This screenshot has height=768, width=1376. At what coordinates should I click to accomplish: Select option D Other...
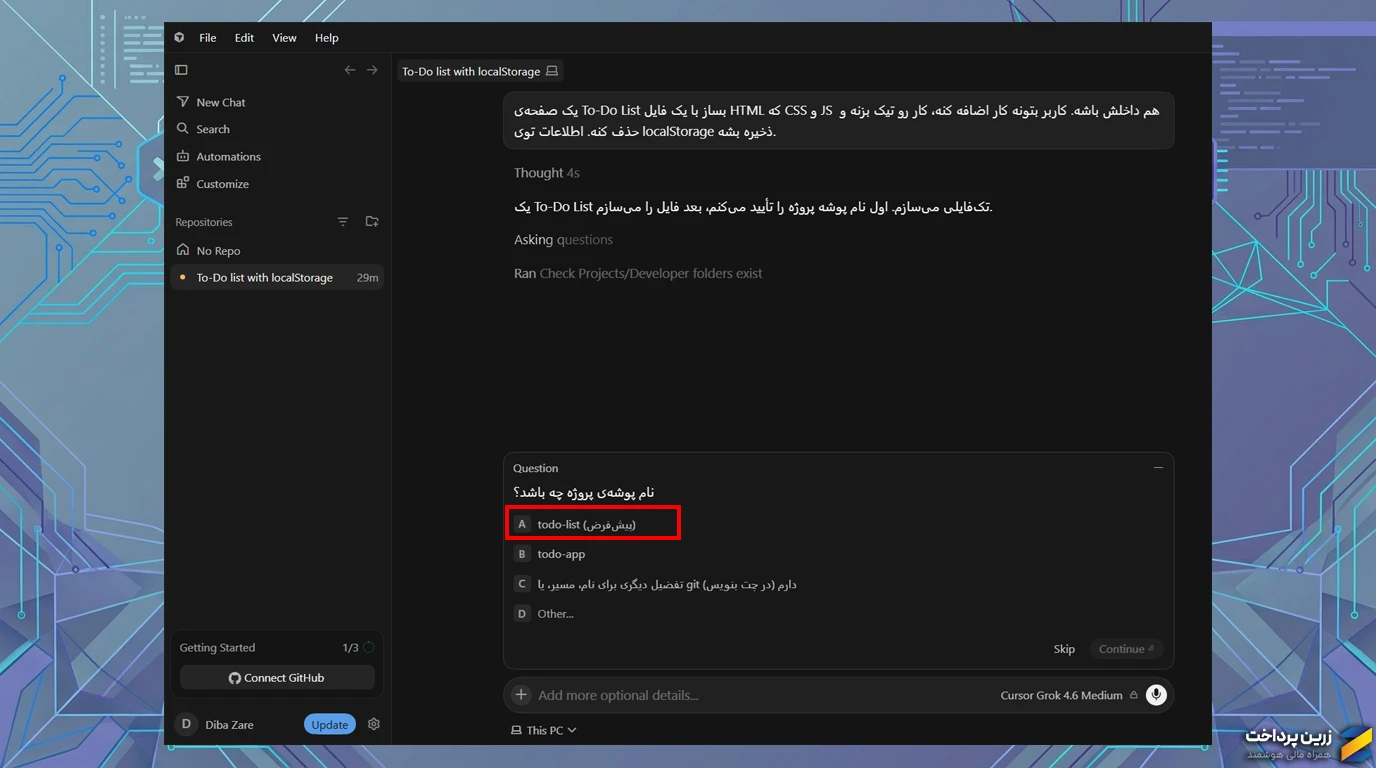[838, 614]
